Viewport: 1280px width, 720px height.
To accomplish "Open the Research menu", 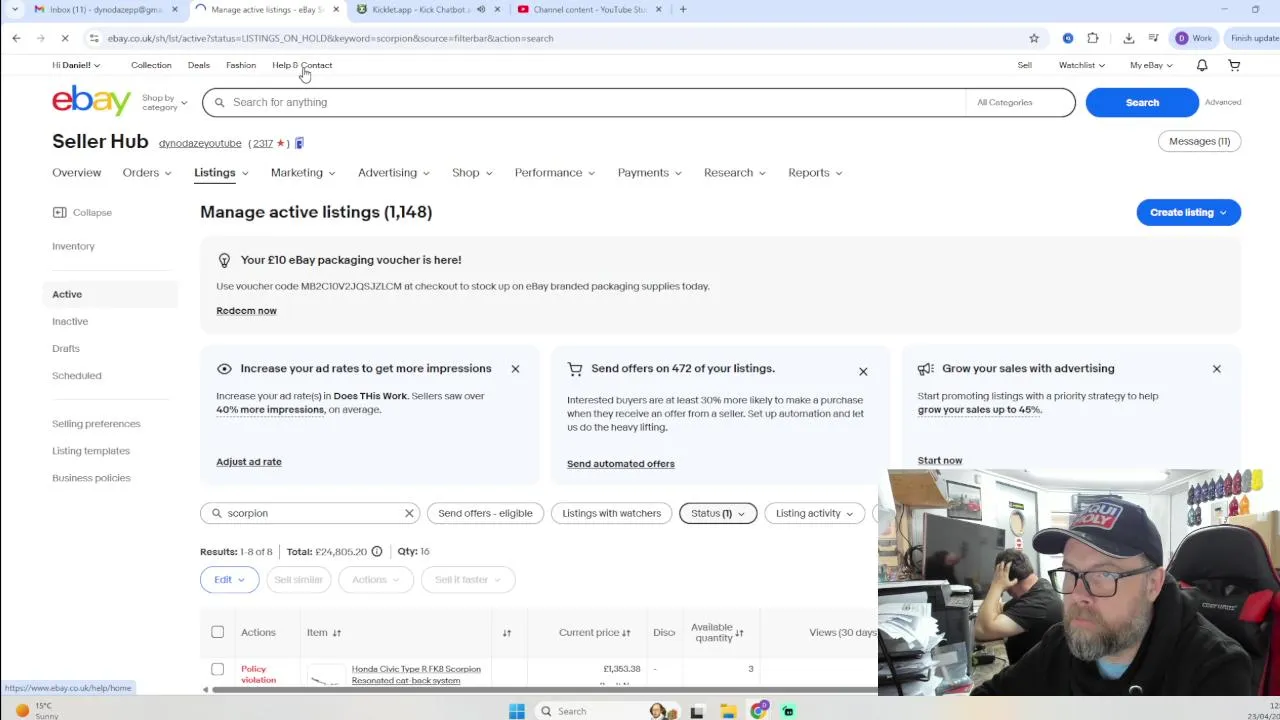I will [x=734, y=172].
